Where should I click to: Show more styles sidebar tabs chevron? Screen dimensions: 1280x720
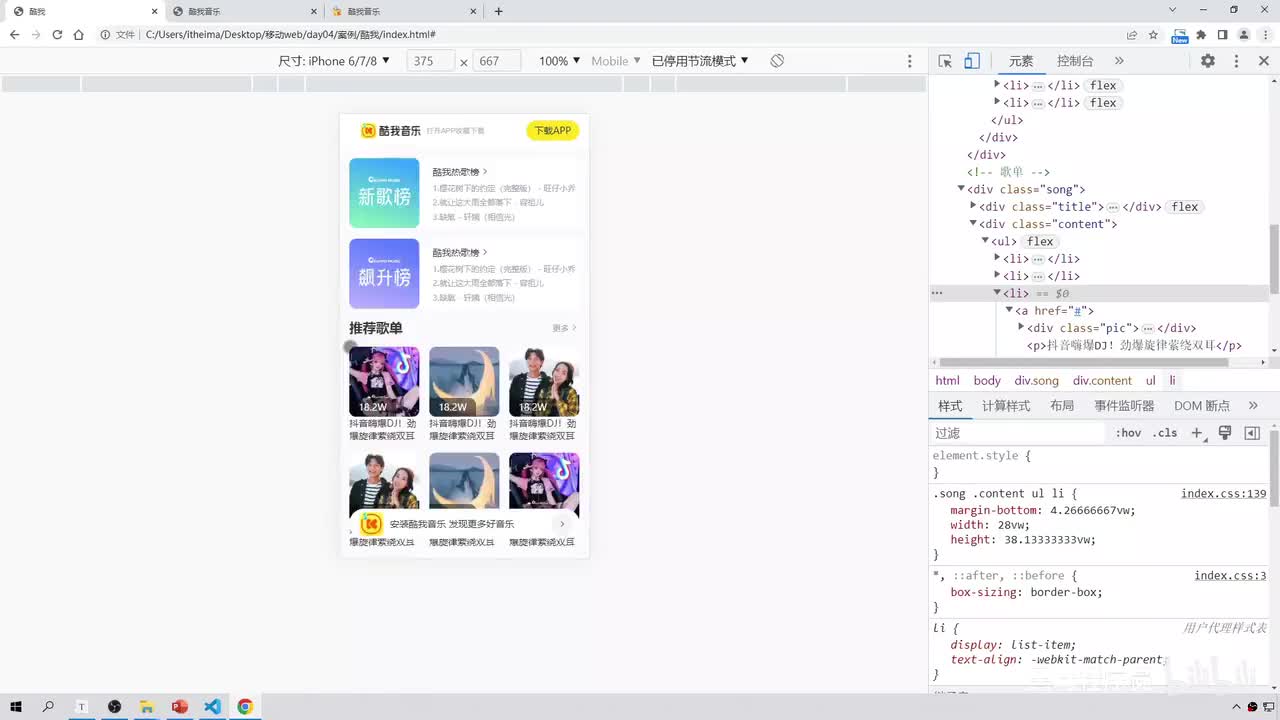coord(1253,406)
